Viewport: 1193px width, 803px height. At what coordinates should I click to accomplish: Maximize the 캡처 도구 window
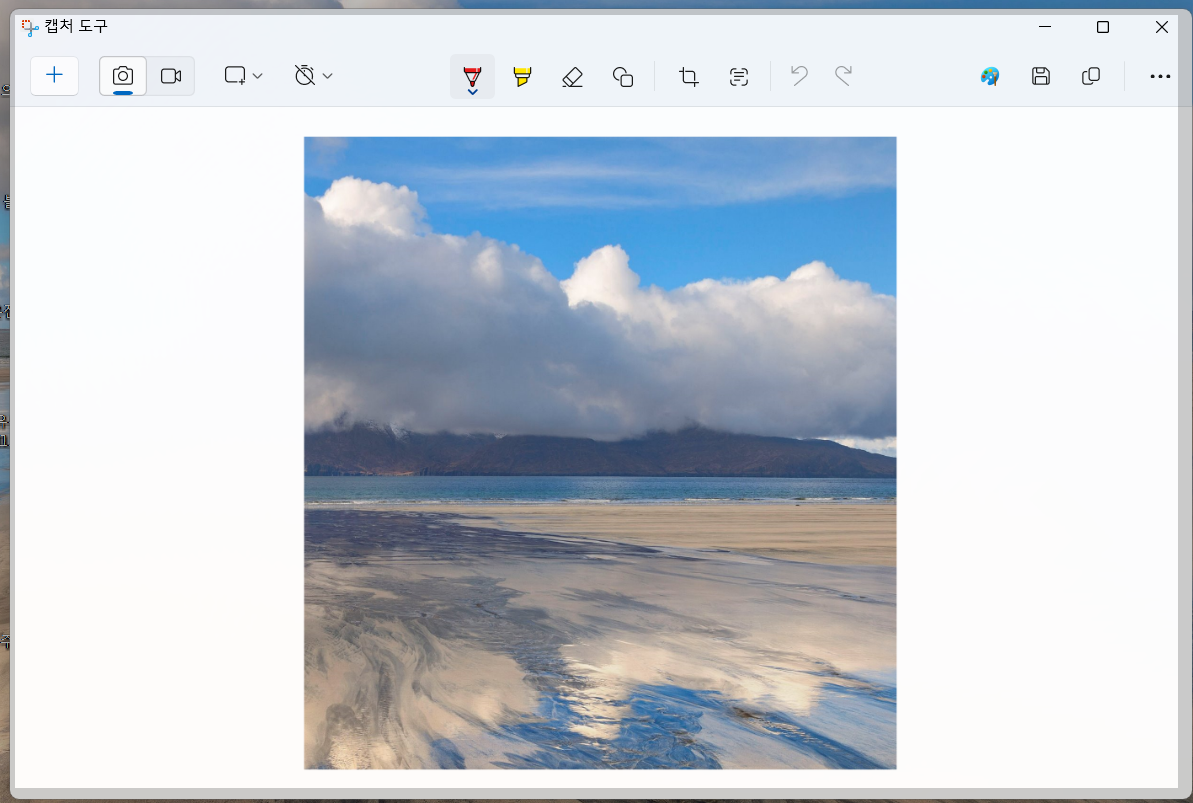pos(1102,27)
